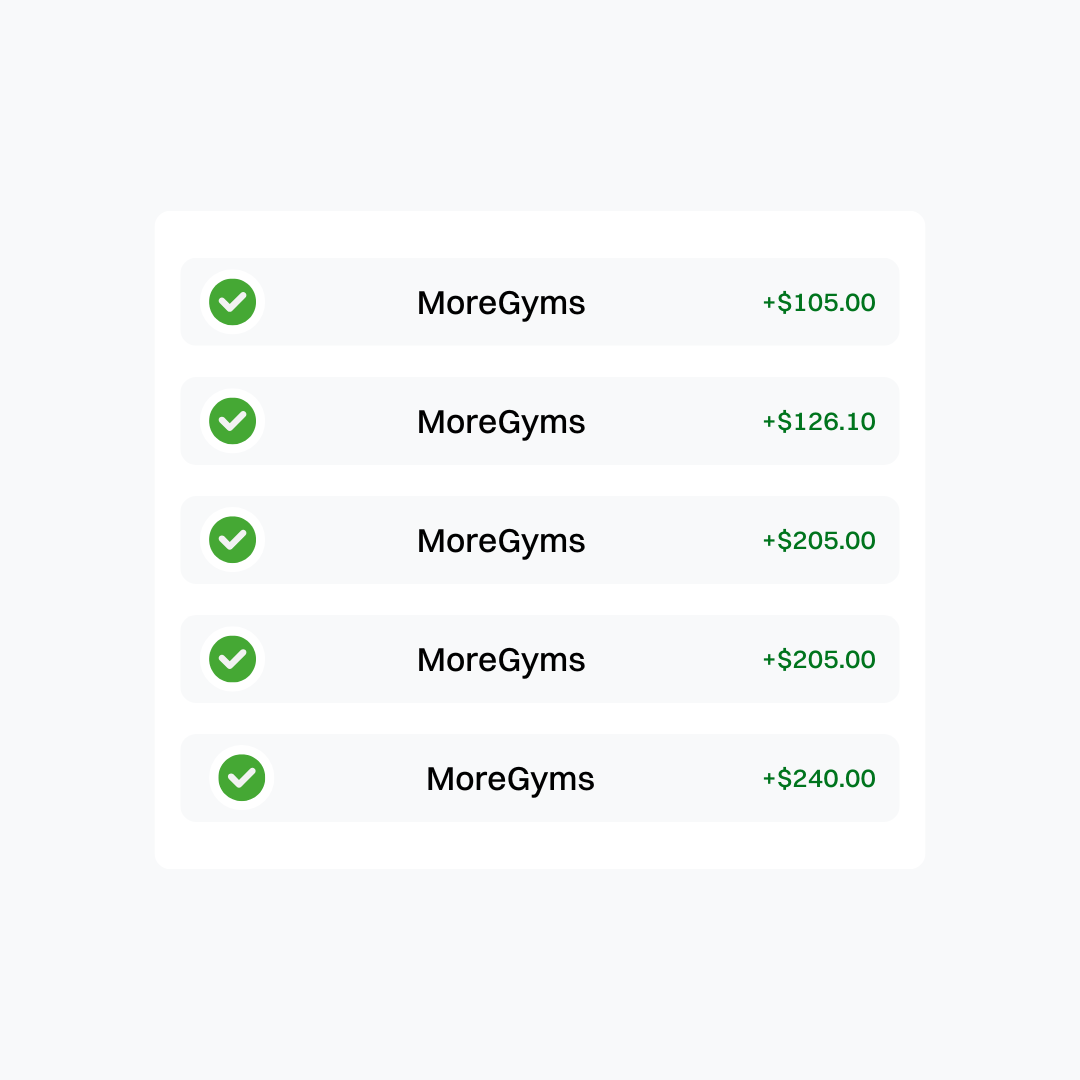Click the green checkmark on the $240.00 transaction
This screenshot has height=1080, width=1080.
tap(242, 778)
